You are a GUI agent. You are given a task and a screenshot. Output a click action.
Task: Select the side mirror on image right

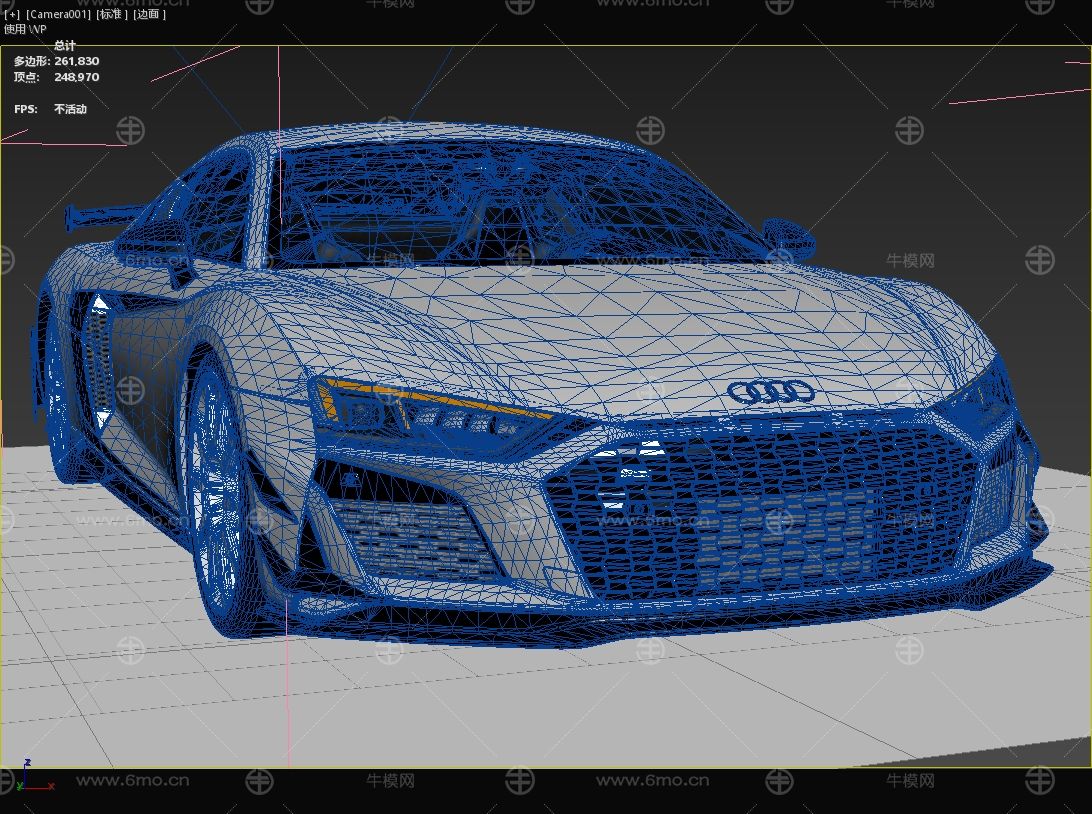[790, 236]
